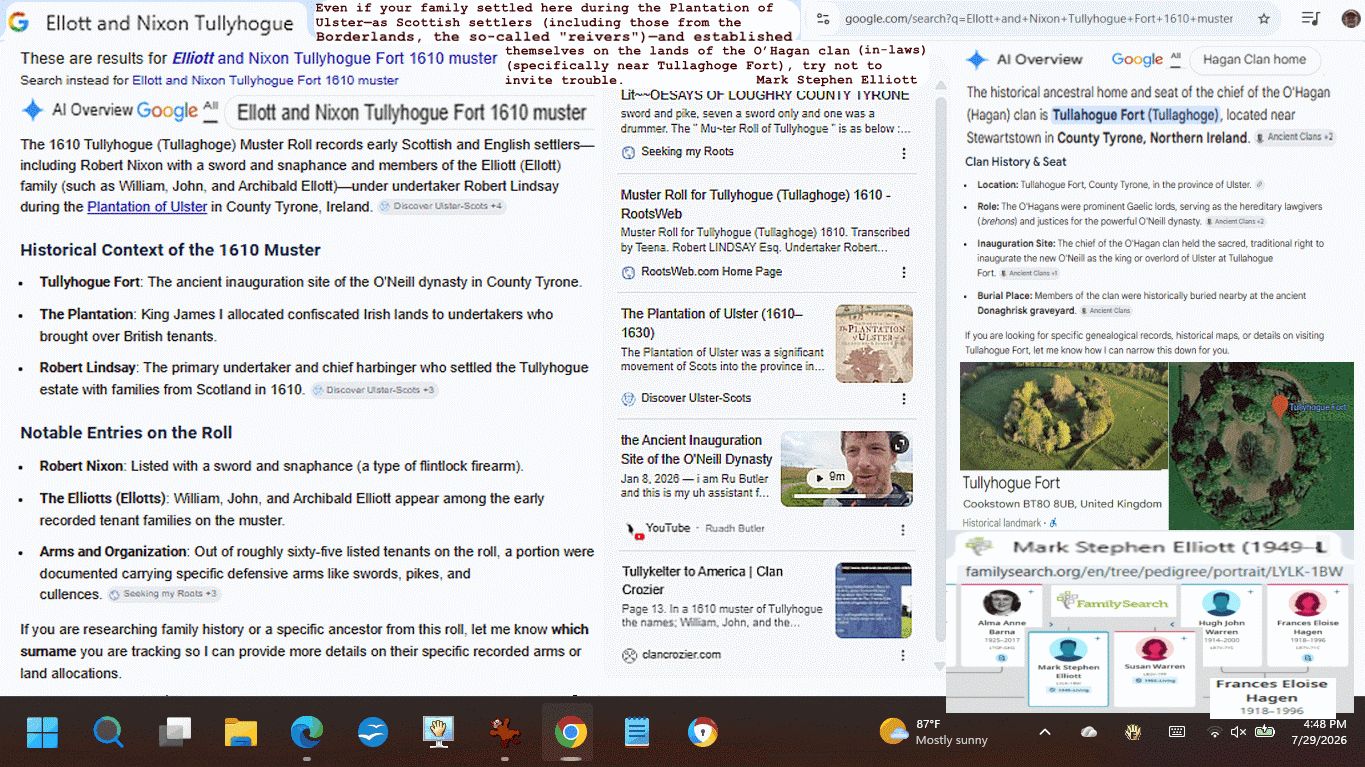Open the Tullyhogue Fort aerial photo
The image size is (1365, 767).
1064,416
